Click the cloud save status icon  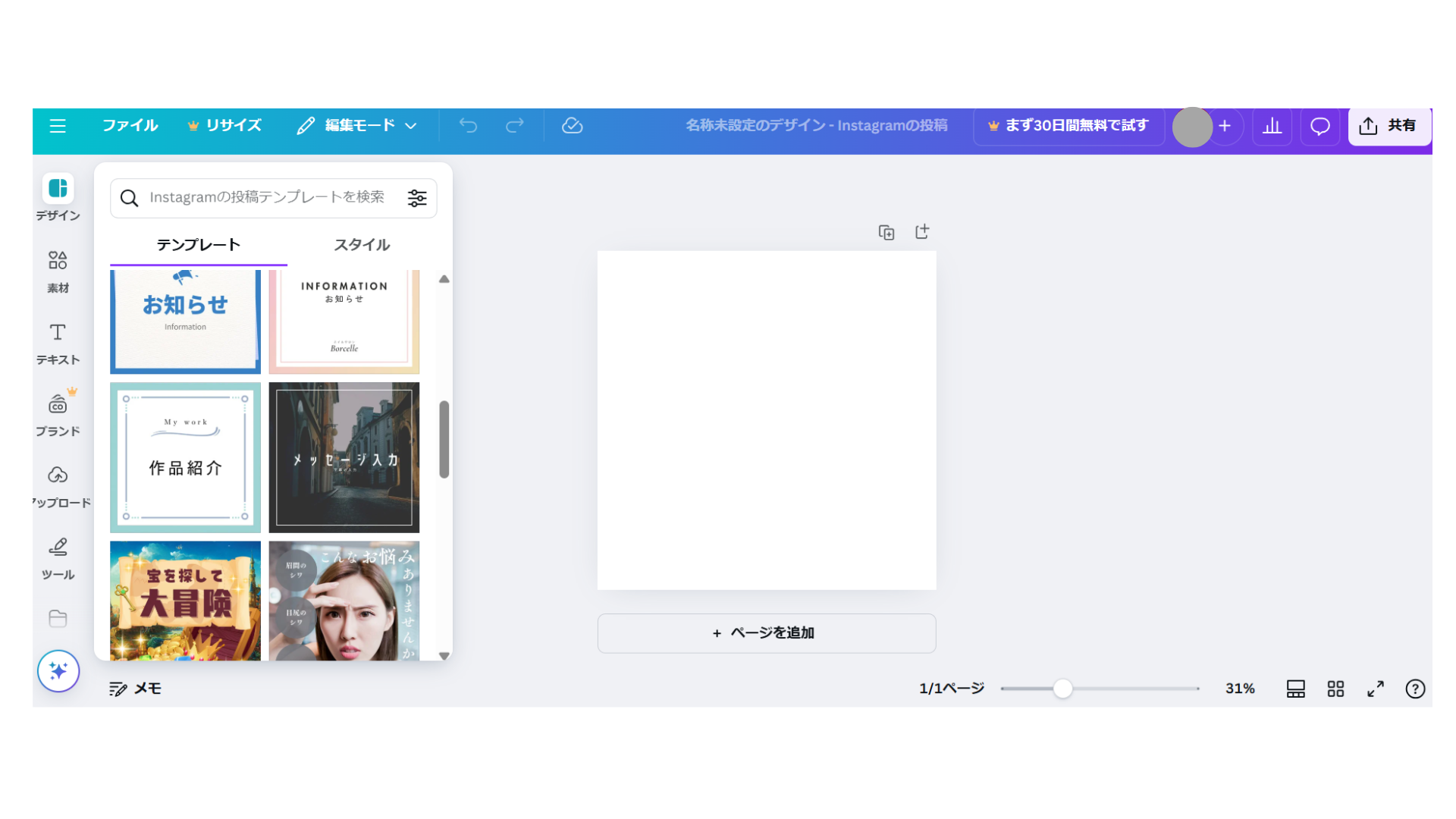pyautogui.click(x=572, y=126)
